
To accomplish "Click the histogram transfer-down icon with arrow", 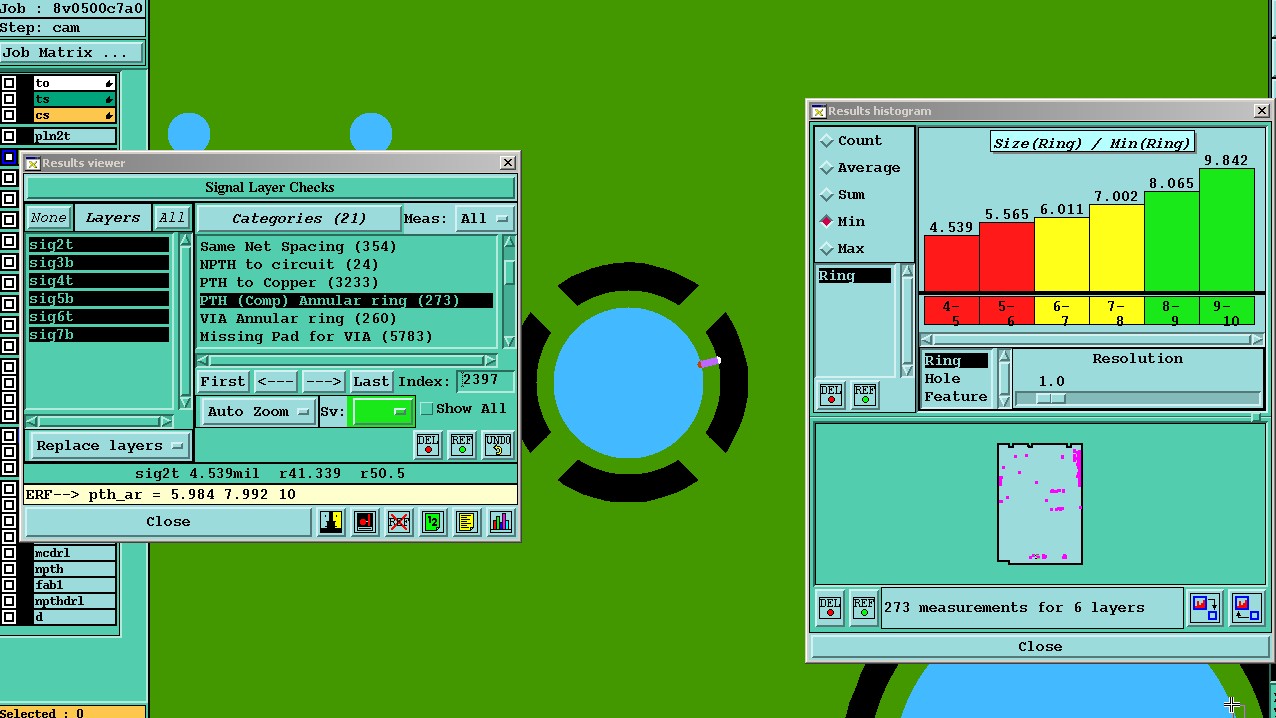I will click(1205, 607).
